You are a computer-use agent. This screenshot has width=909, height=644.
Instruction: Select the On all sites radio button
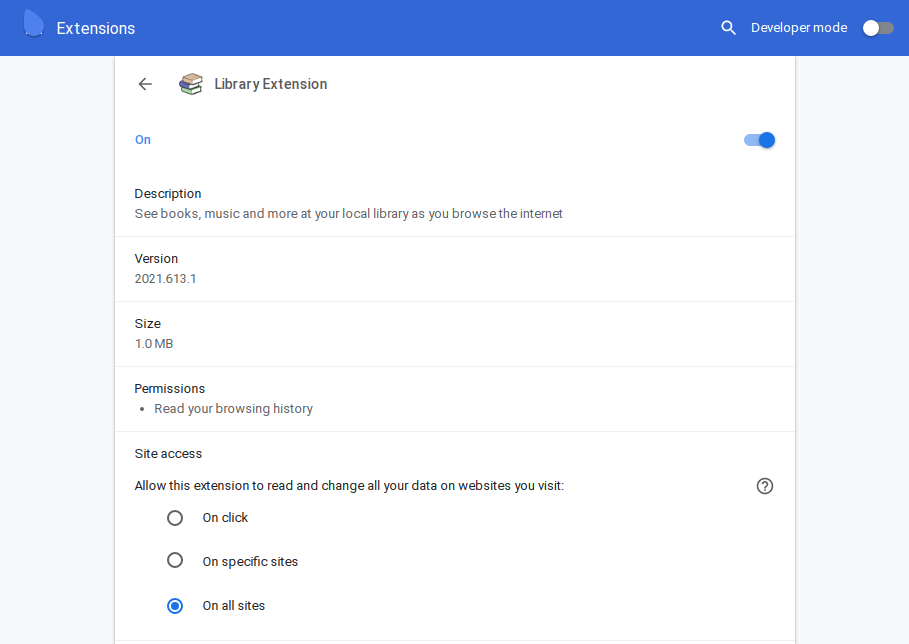click(x=175, y=605)
